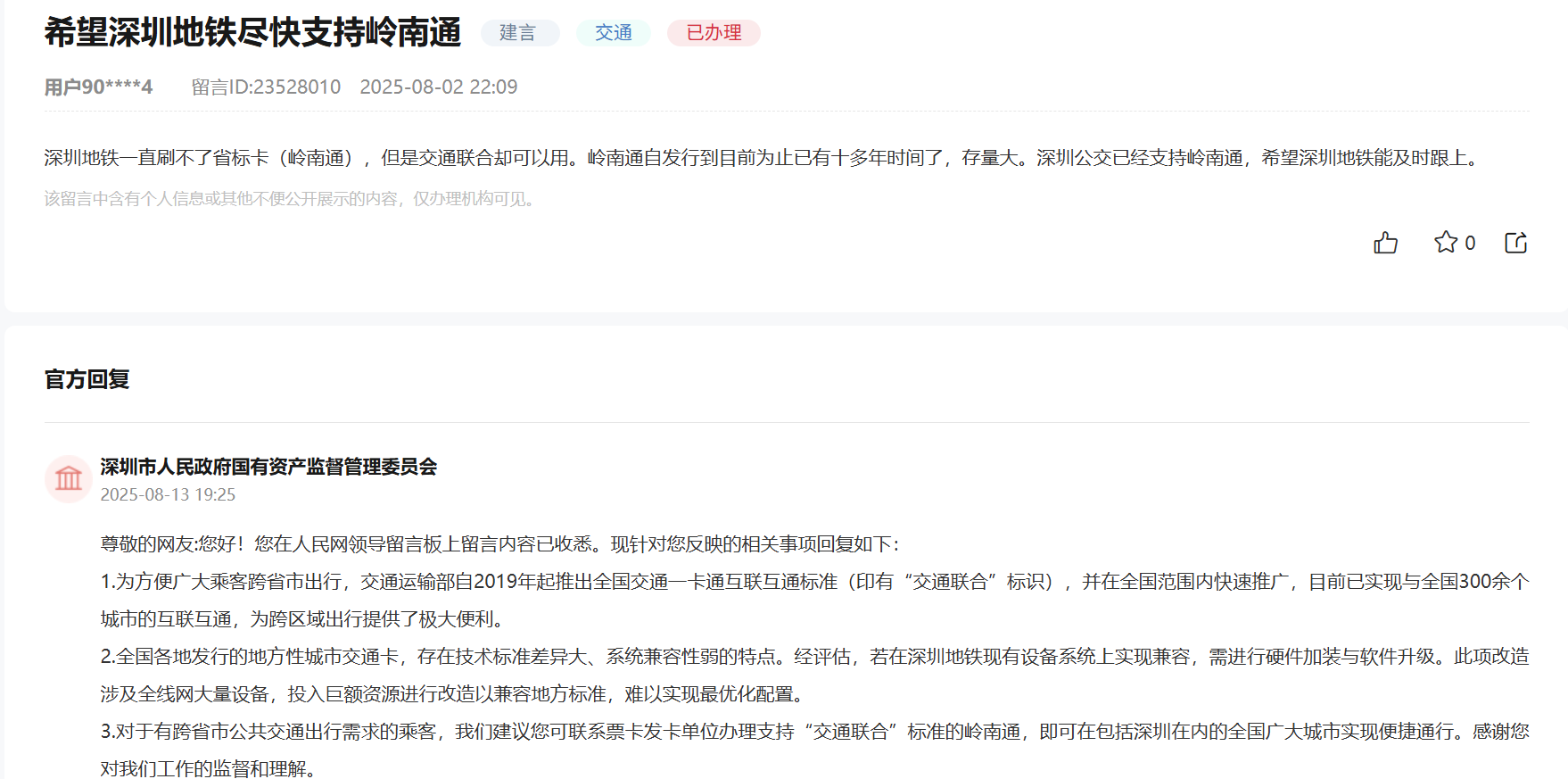Click reply point 2 about 全国各地发行的地方性城市交通卡

pos(814,675)
